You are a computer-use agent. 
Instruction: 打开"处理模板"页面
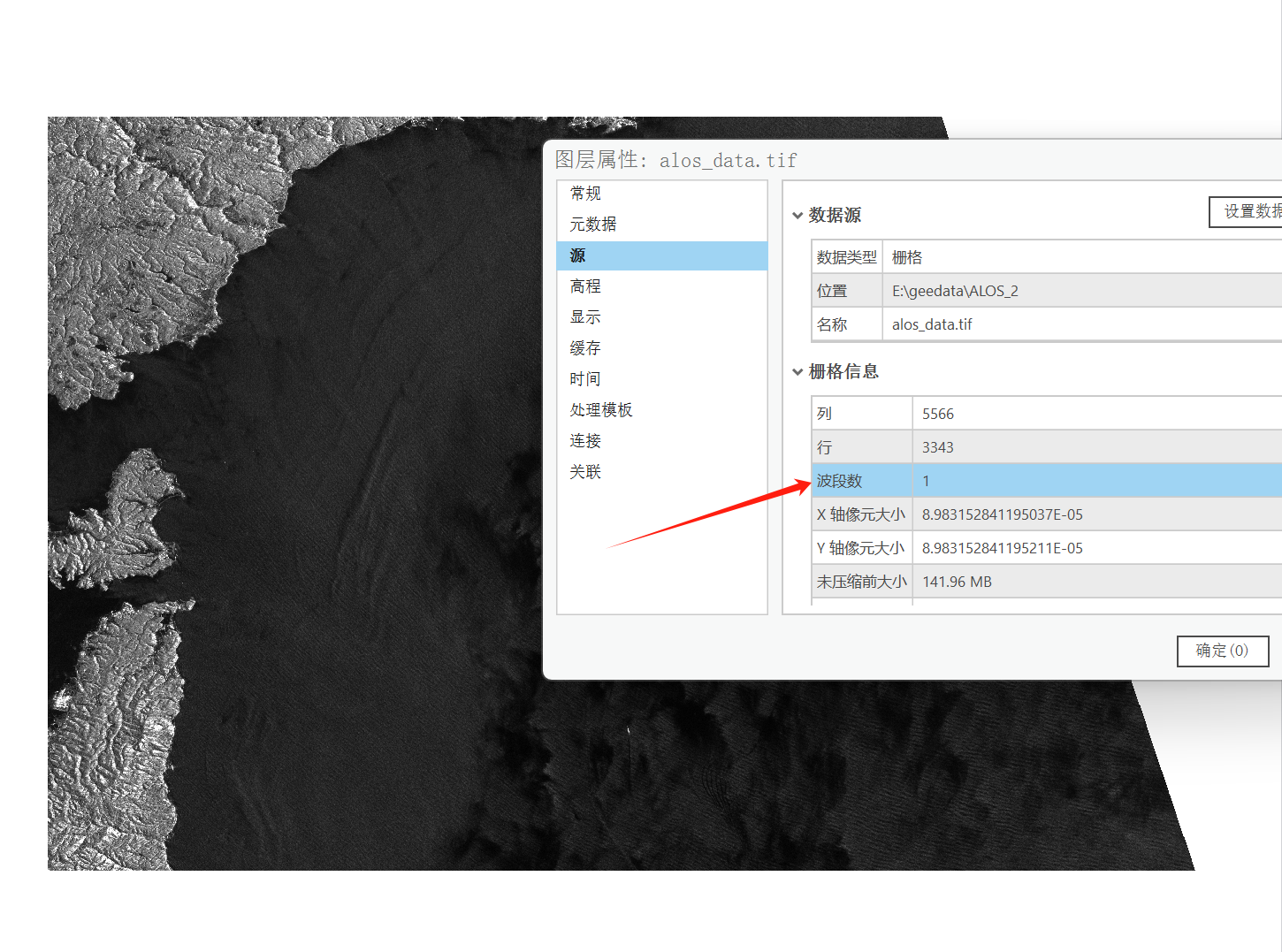(x=602, y=409)
